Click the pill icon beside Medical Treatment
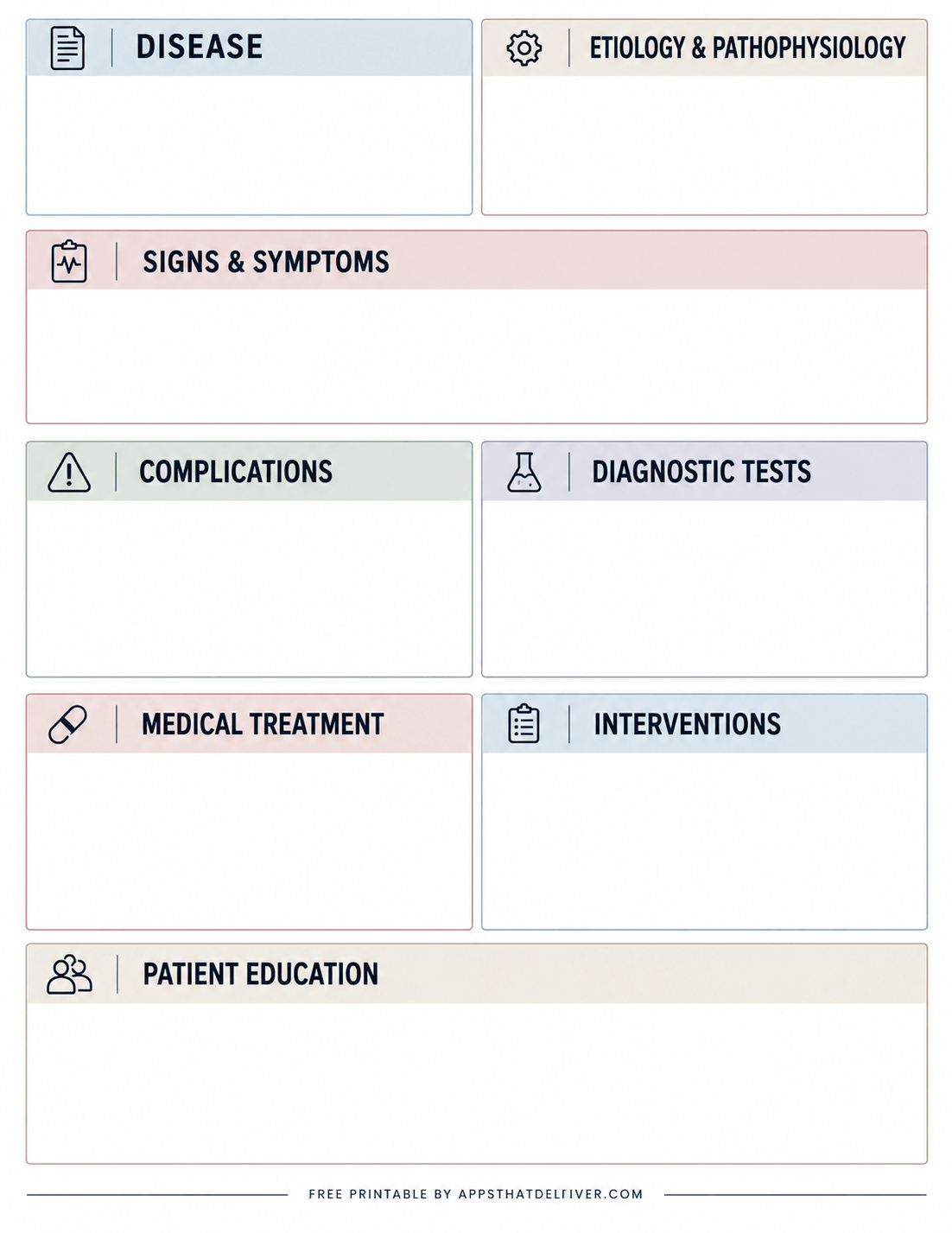The width and height of the screenshot is (952, 1233). tap(67, 724)
